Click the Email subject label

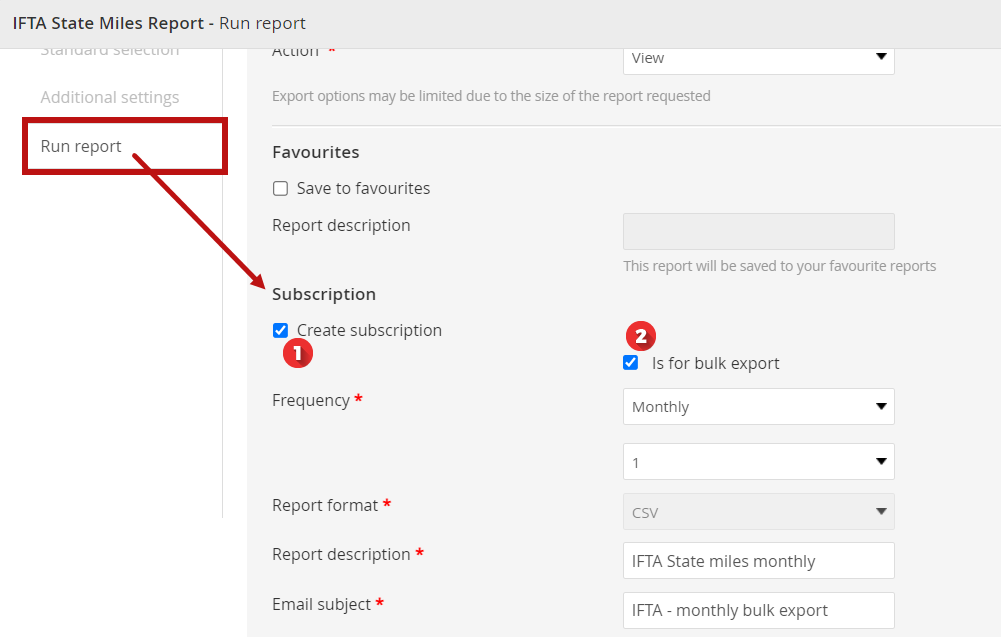(321, 604)
